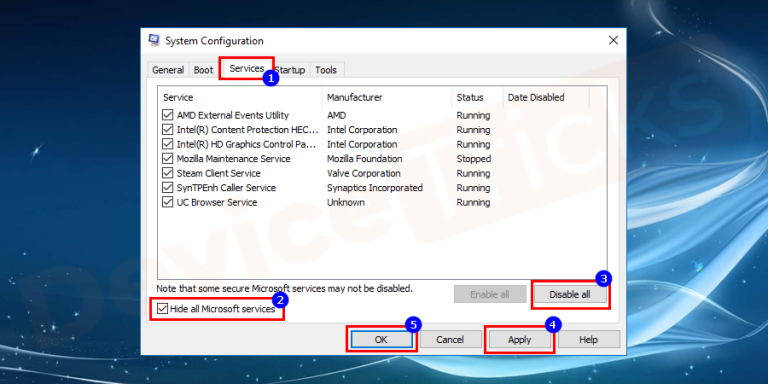Select the Startup tab

(x=290, y=70)
